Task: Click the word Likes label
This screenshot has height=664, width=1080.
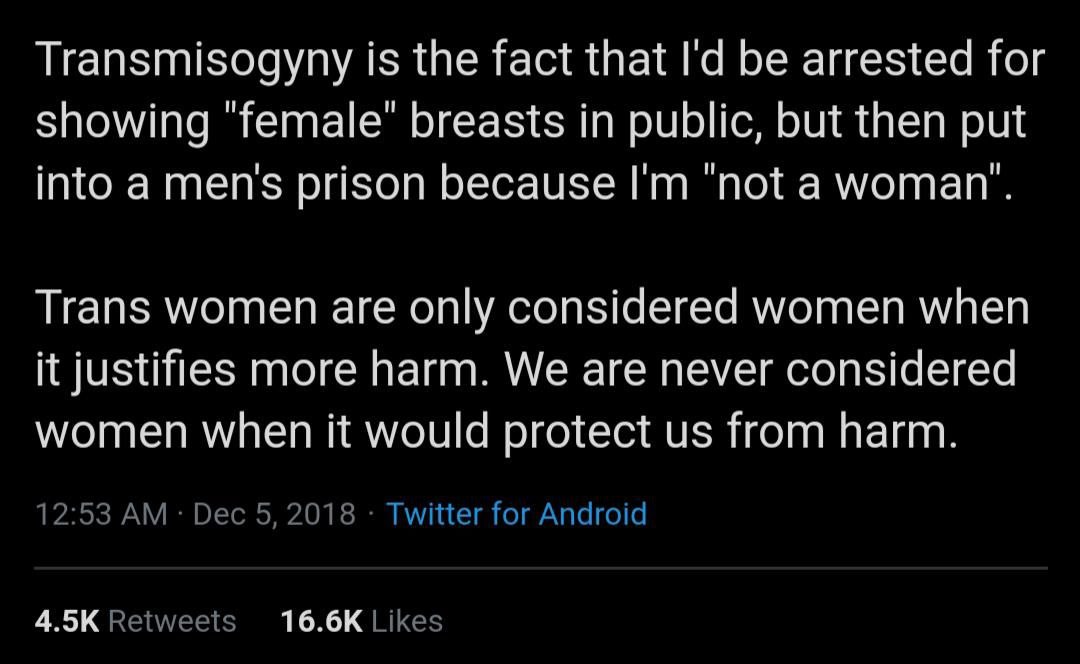Action: click(x=406, y=621)
